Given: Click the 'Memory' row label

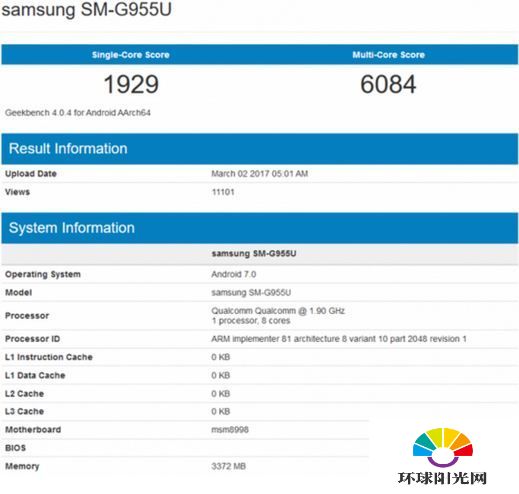Looking at the screenshot, I should [22, 466].
